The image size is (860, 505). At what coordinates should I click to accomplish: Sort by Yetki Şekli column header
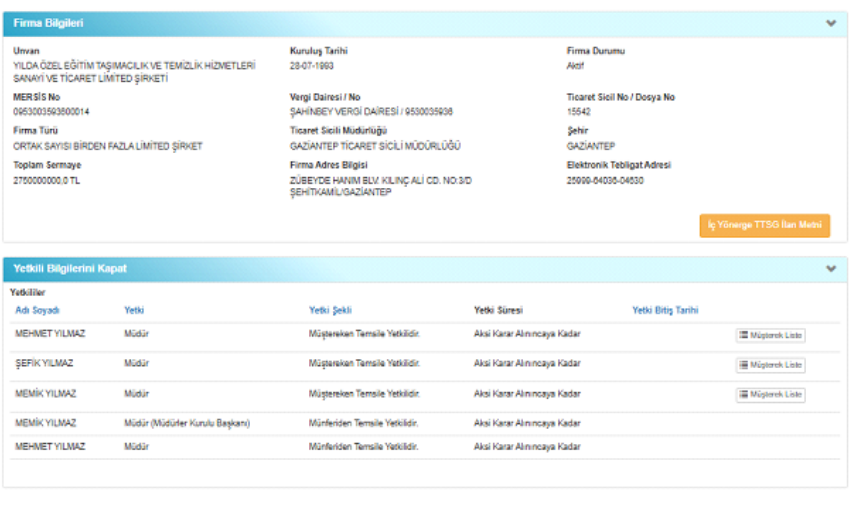330,310
